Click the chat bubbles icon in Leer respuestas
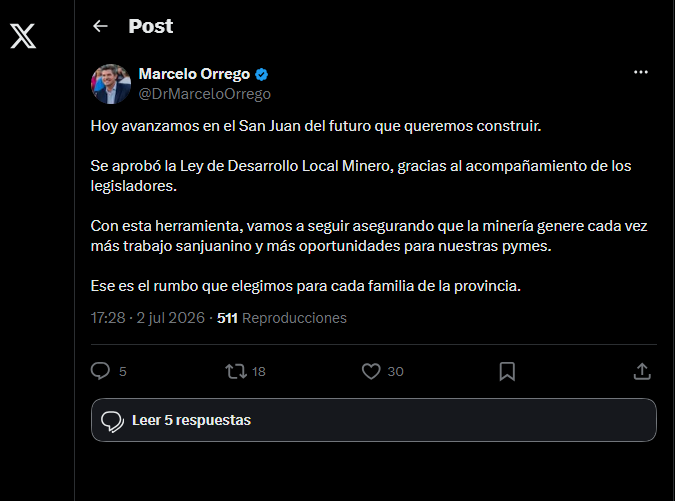 112,422
